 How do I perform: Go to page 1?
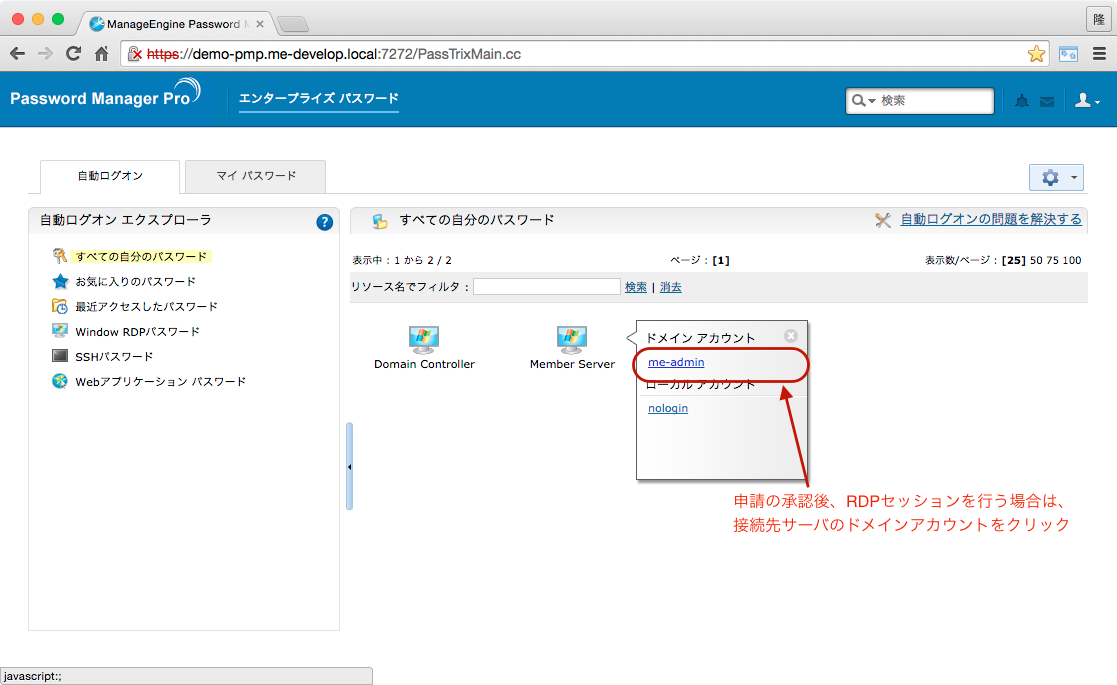click(721, 260)
